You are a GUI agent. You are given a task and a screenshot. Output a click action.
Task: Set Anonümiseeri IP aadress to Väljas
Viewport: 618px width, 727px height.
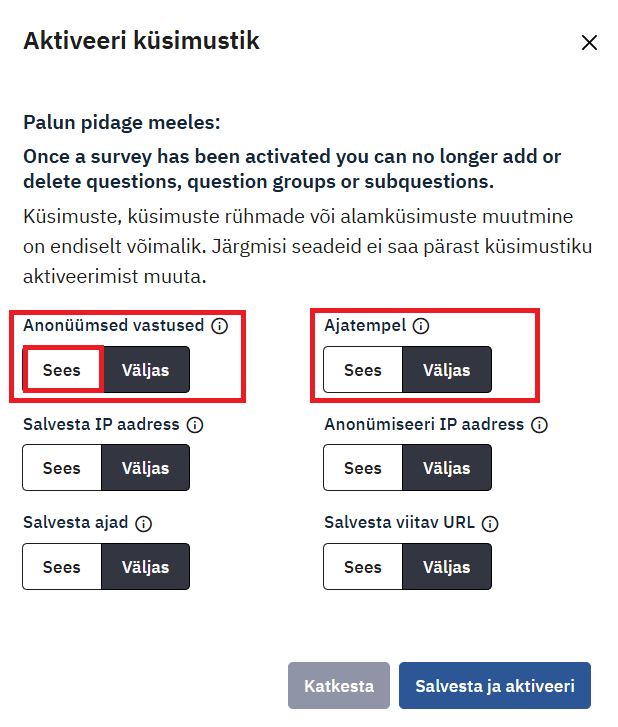[x=447, y=468]
